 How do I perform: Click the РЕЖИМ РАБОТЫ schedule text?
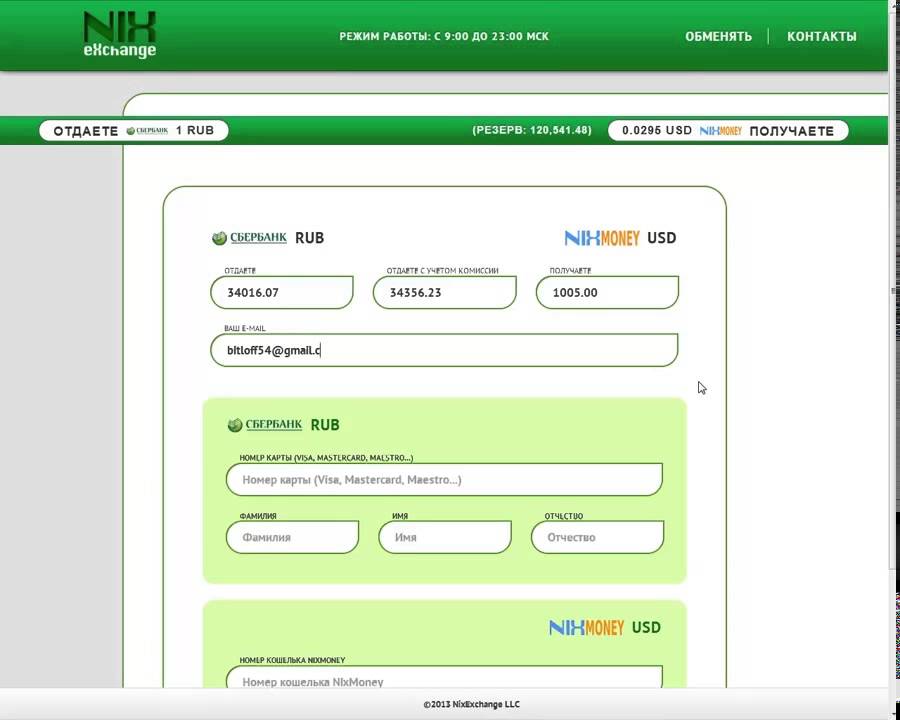coord(444,36)
